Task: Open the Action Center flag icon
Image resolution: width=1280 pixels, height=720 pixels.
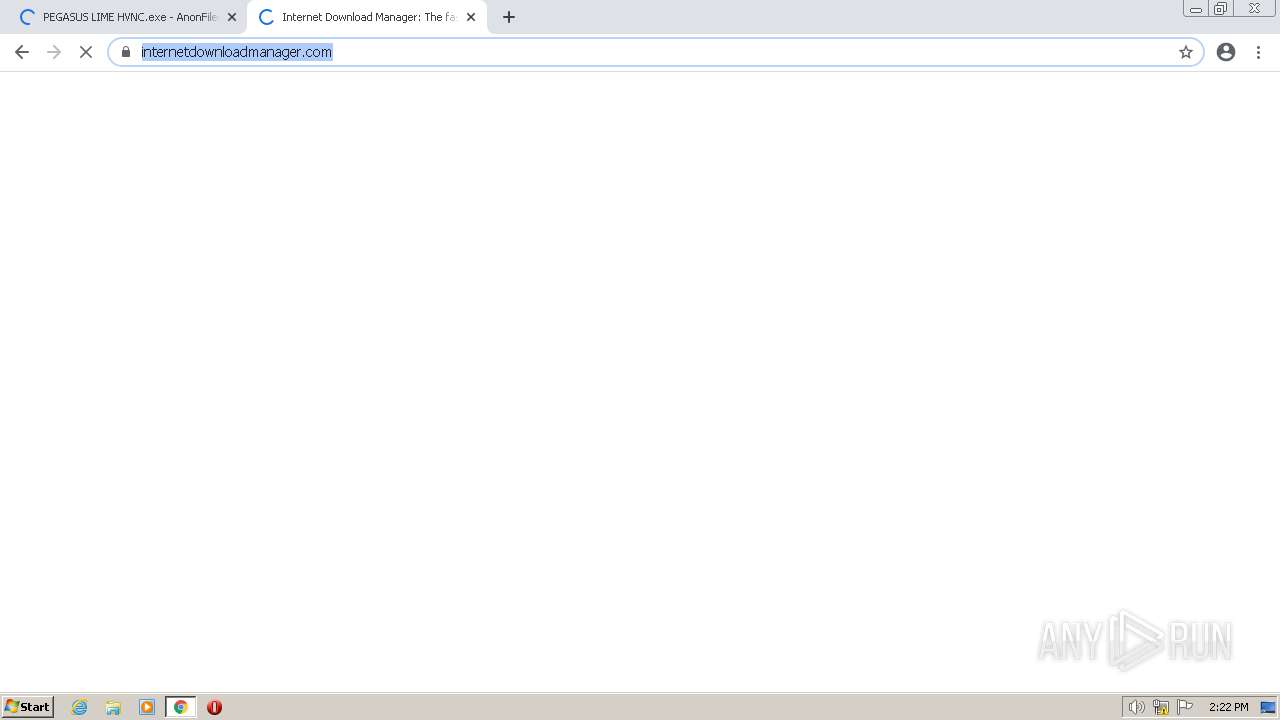Action: [x=1185, y=707]
